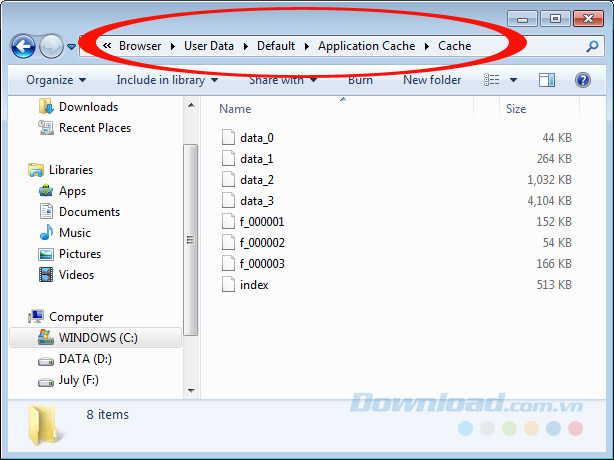The width and height of the screenshot is (614, 460).
Task: Select the DATA (D:) drive
Action: coord(85,359)
